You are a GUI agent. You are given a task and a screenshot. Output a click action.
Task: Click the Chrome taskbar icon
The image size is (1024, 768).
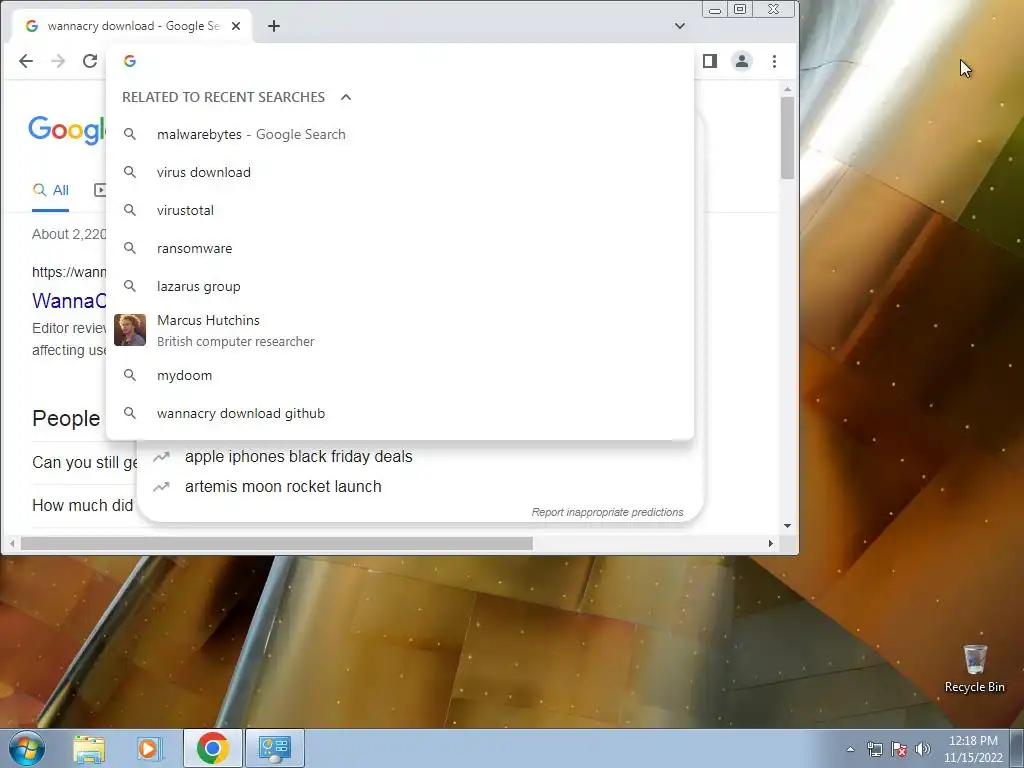point(212,748)
